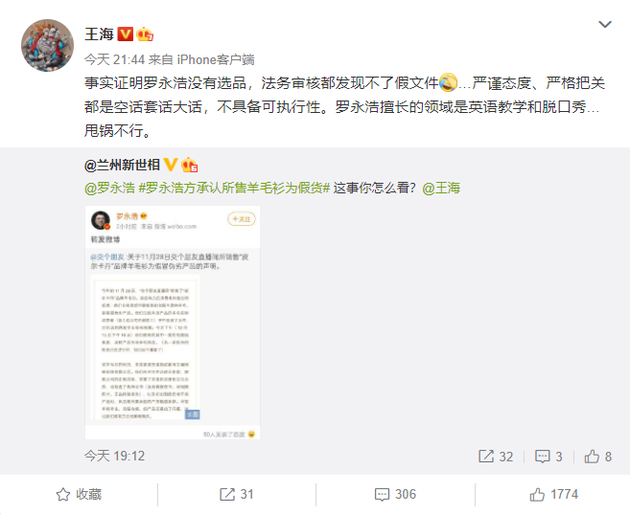Open the 兰州新世相 account name
630x514 pixels.
[122, 165]
